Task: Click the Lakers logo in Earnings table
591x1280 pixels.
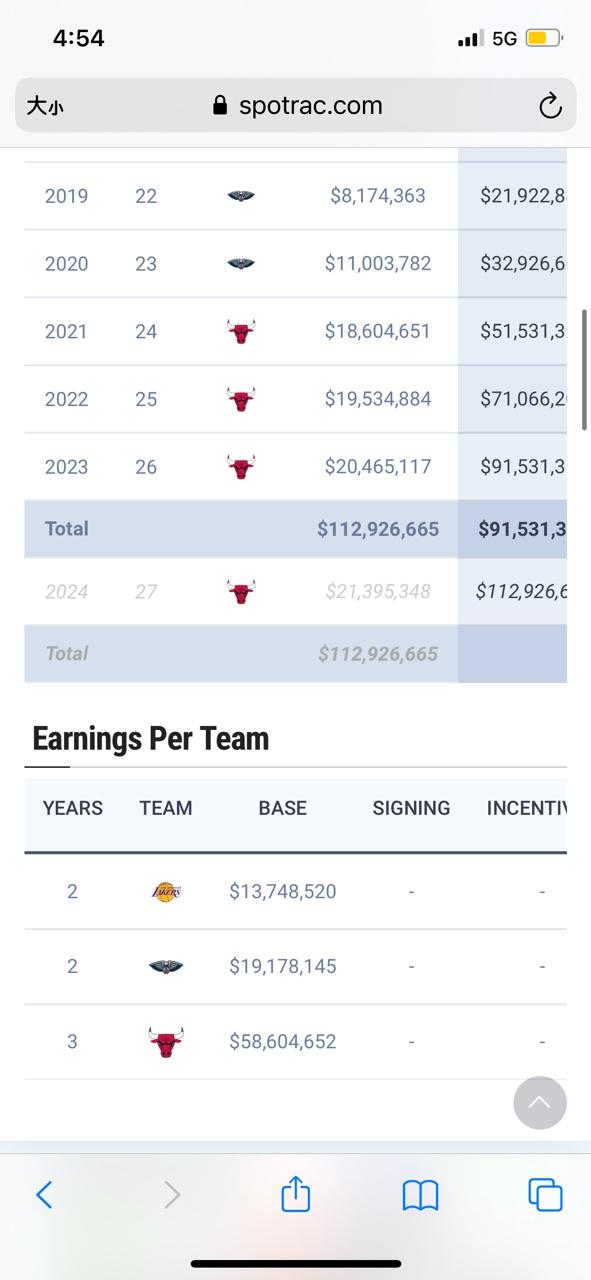Action: coord(166,891)
